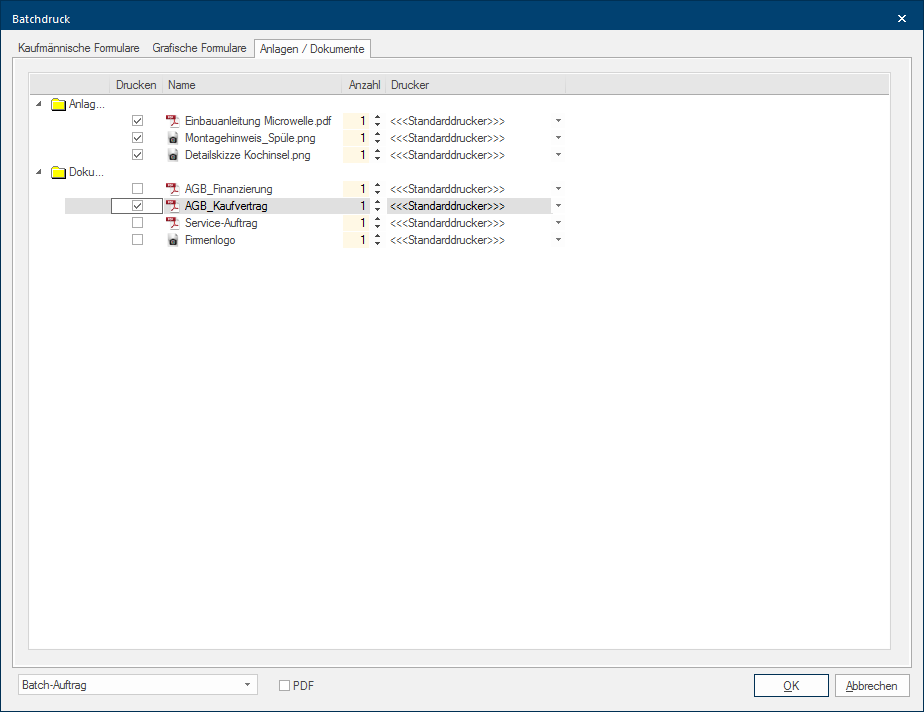Screen dimensions: 924x712
Task: Click the Anlagen folder icon
Action: pyautogui.click(x=58, y=104)
